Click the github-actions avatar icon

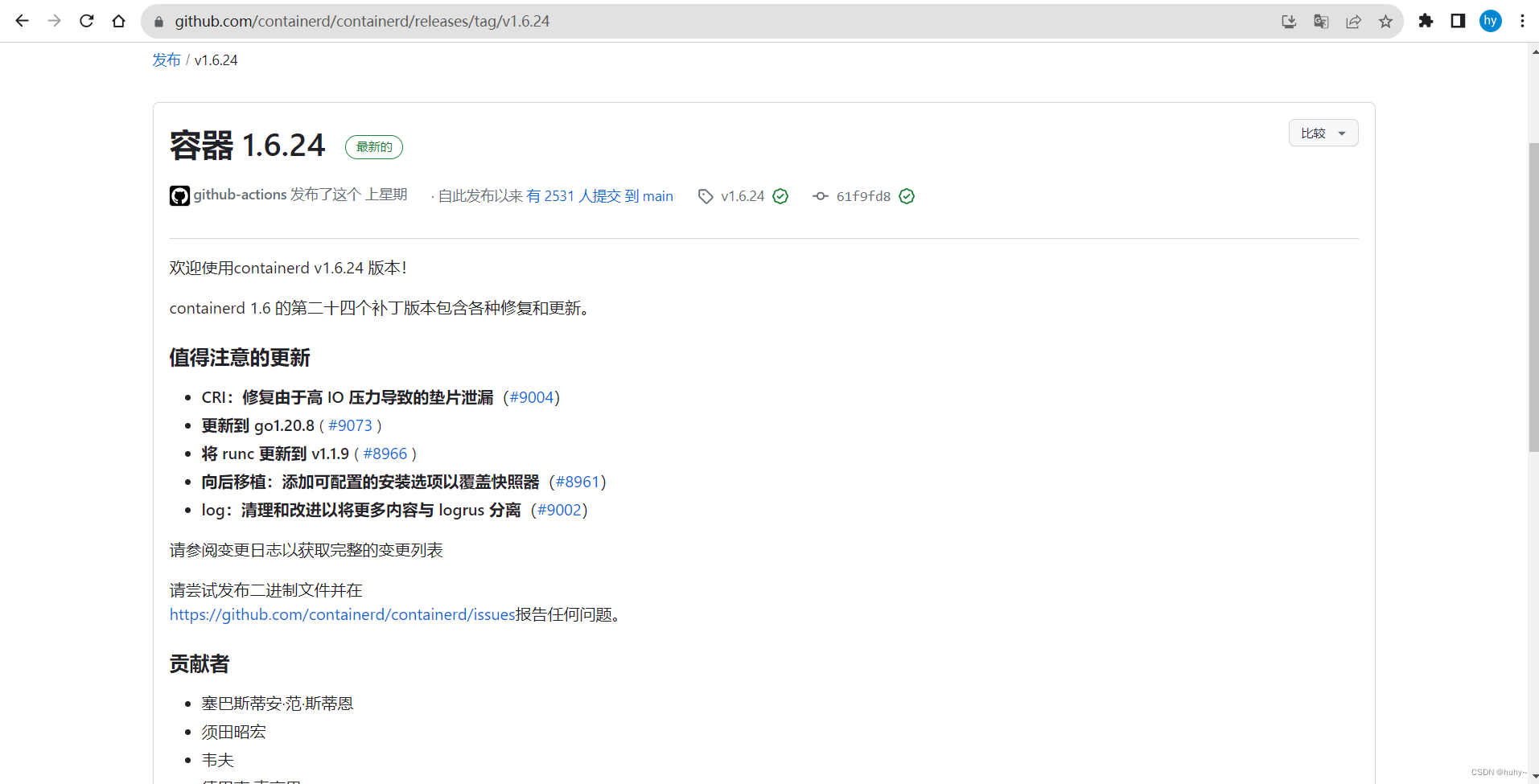click(x=179, y=195)
